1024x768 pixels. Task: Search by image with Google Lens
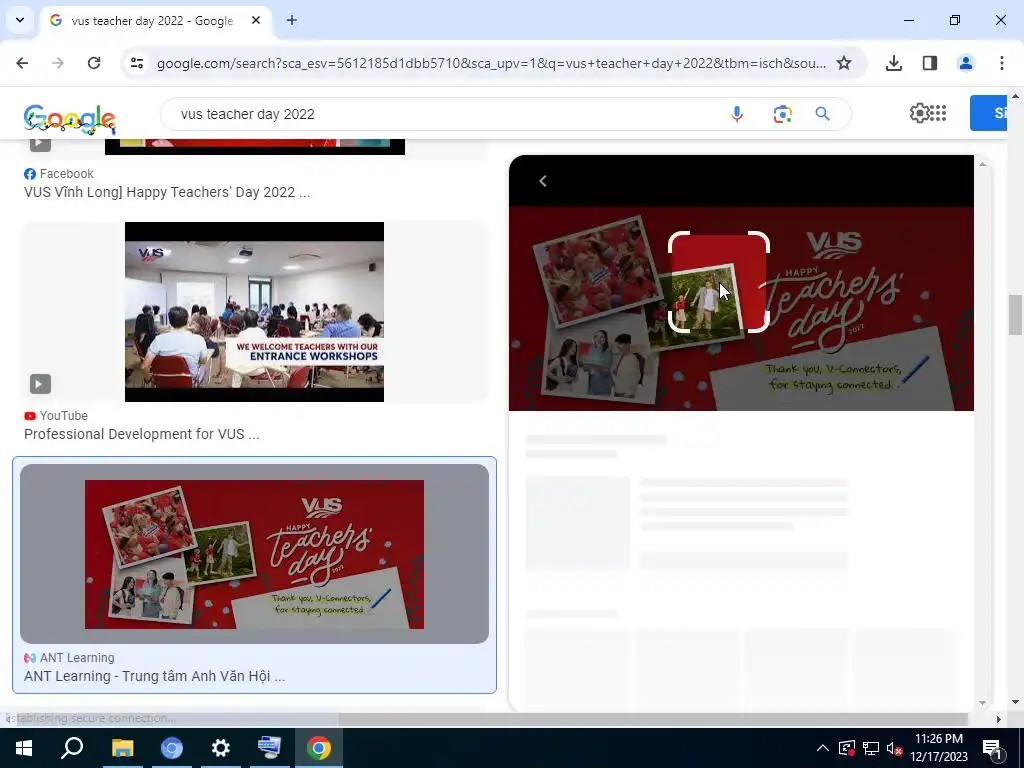click(782, 114)
